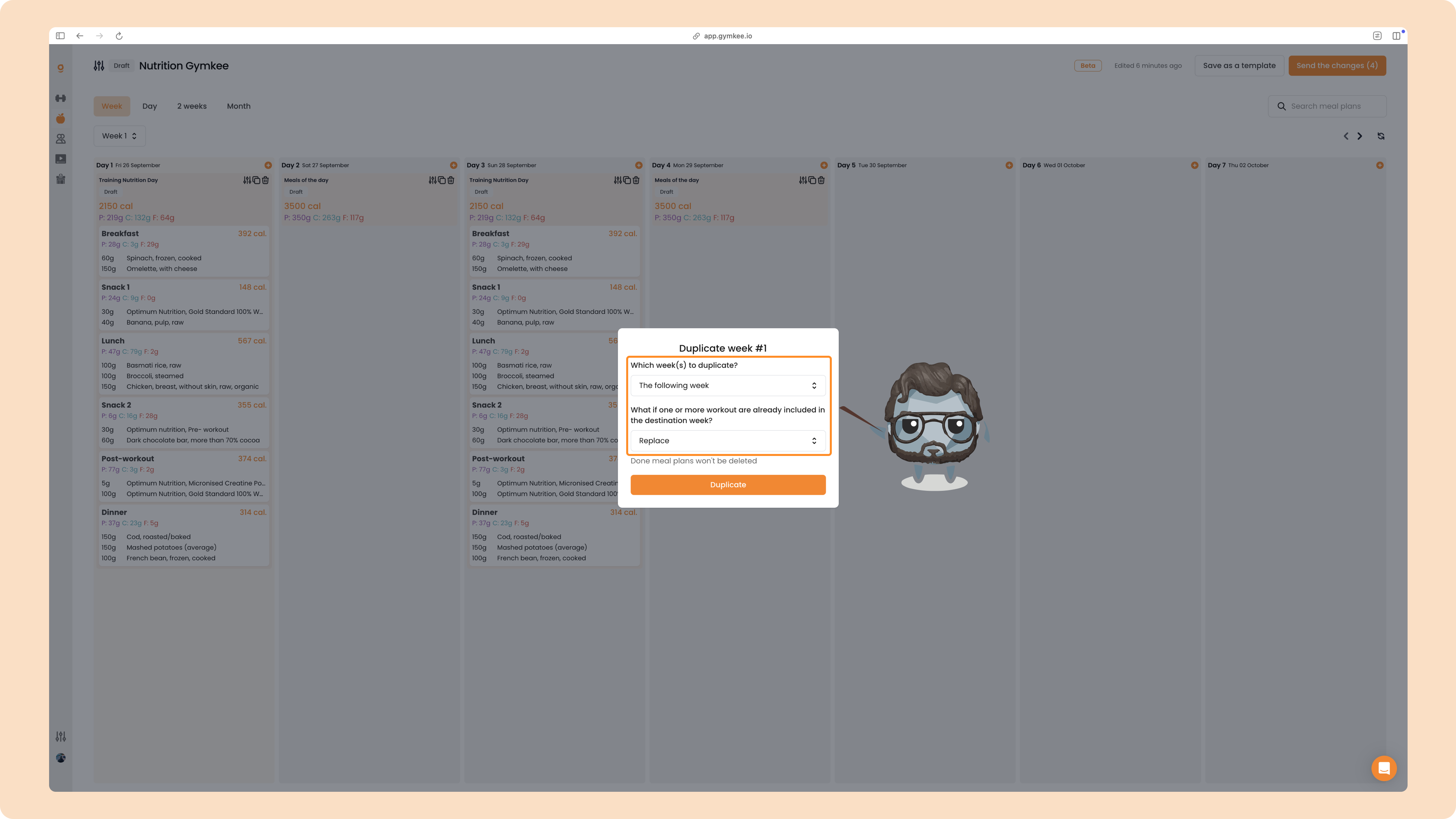
Task: Add a meal plan to Day 5
Action: coord(1009,165)
